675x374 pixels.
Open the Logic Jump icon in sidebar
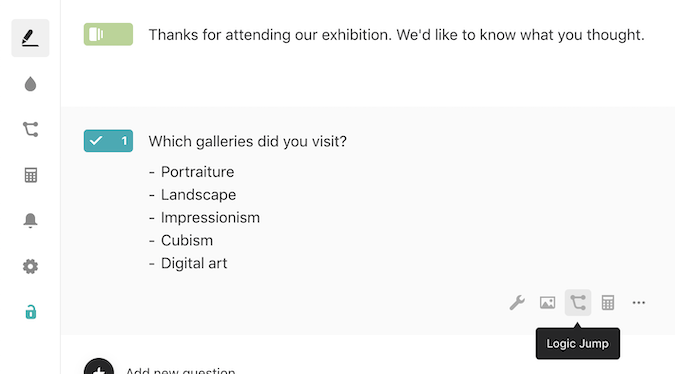click(30, 129)
